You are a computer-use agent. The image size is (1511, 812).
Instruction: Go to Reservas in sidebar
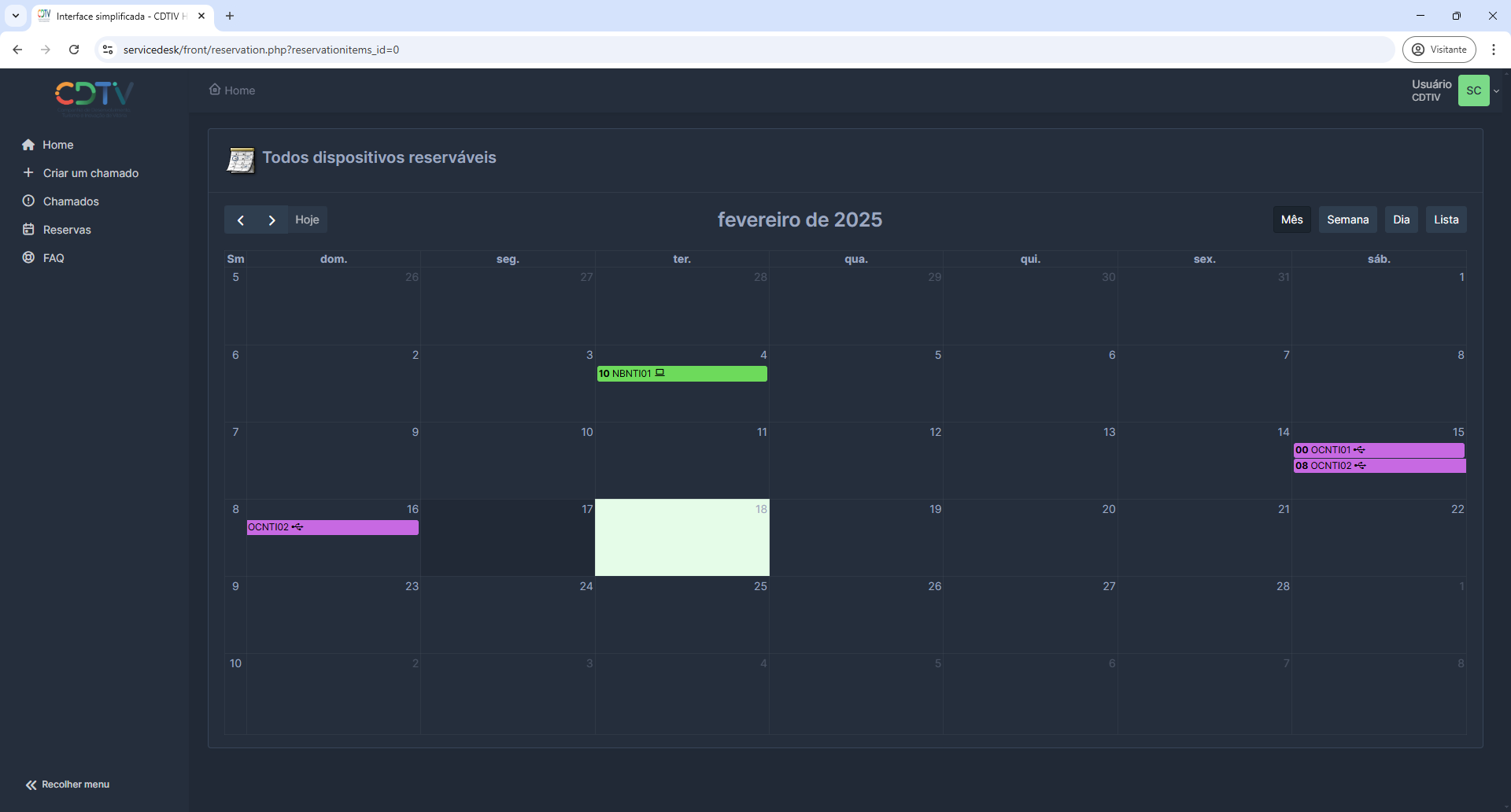coord(67,230)
